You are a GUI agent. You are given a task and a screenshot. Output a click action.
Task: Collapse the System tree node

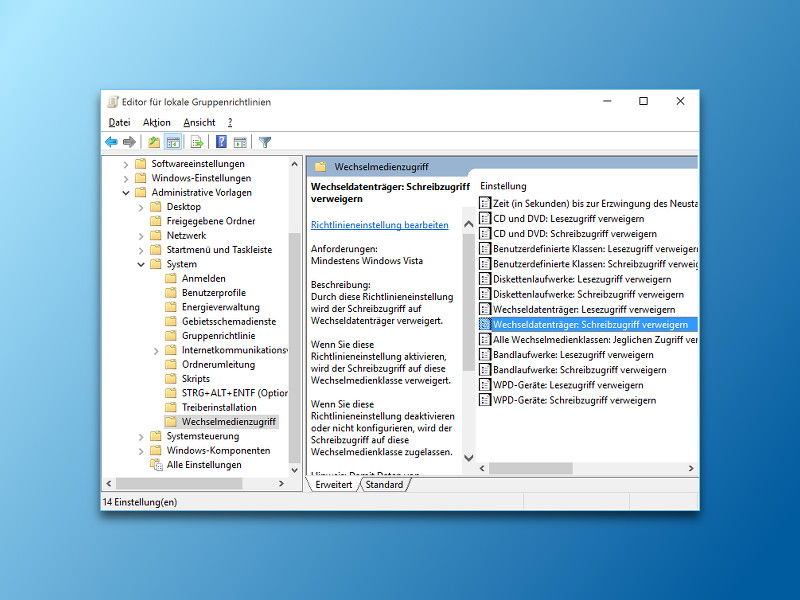click(x=141, y=264)
